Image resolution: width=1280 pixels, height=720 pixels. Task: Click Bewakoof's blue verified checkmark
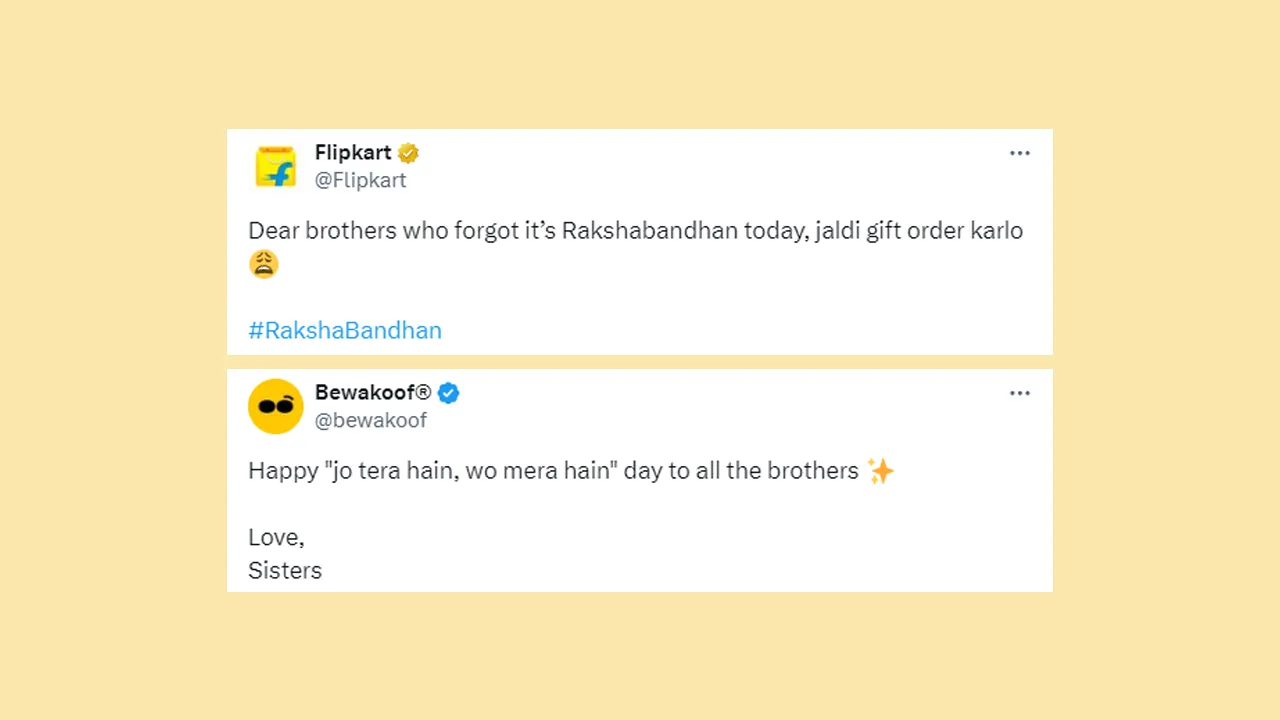pyautogui.click(x=448, y=393)
